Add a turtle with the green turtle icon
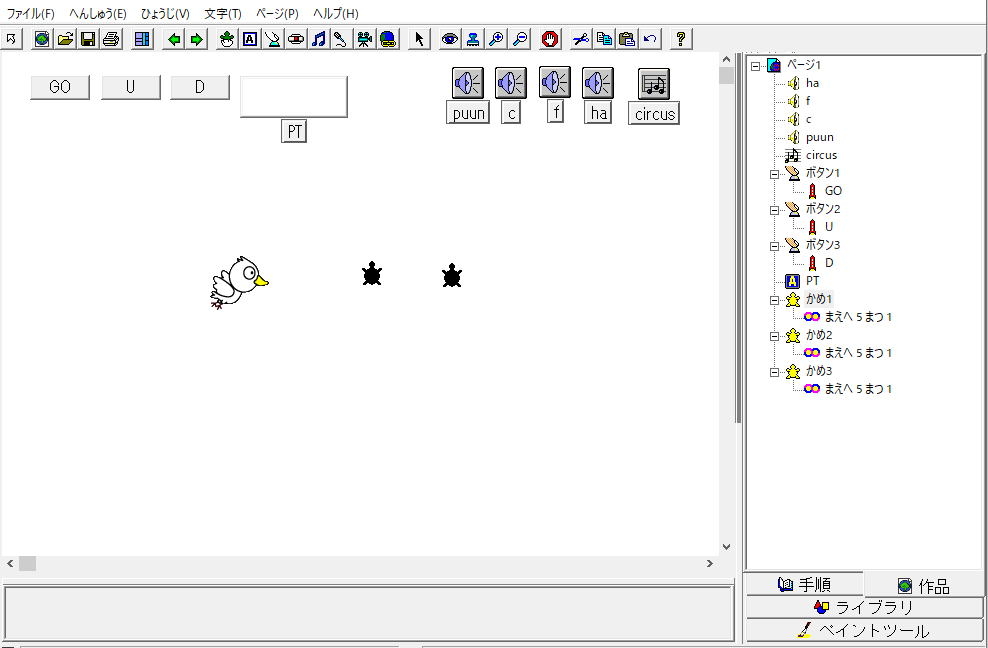The image size is (988, 648). [x=227, y=39]
